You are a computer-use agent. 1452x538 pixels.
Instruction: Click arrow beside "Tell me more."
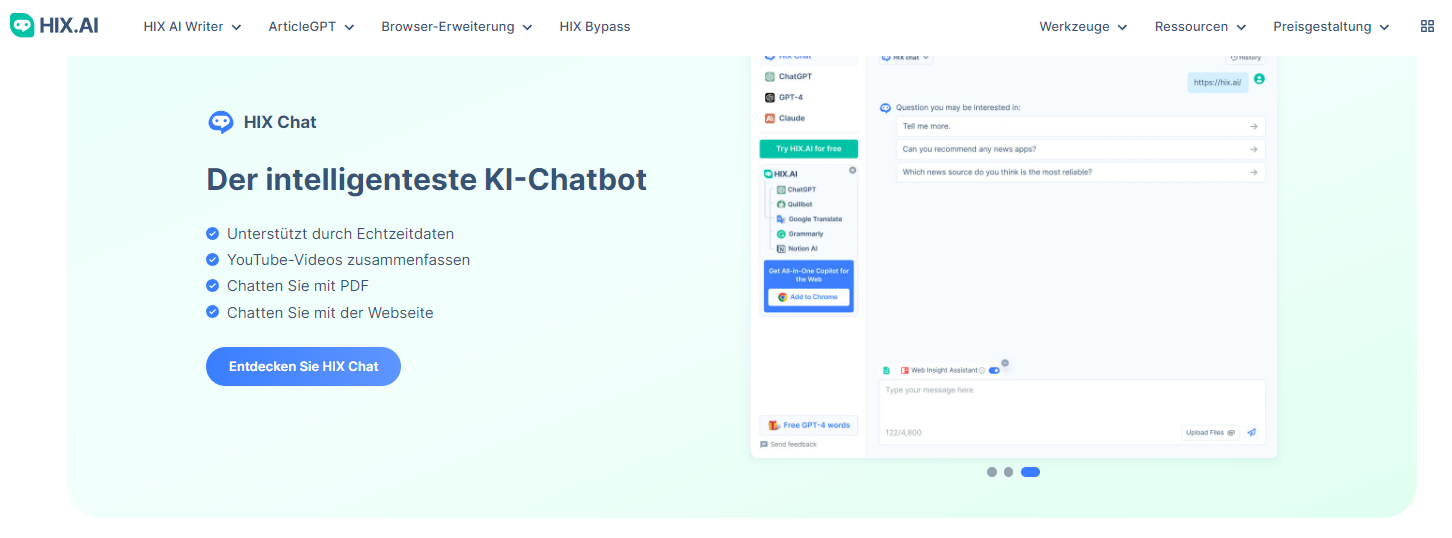1253,126
